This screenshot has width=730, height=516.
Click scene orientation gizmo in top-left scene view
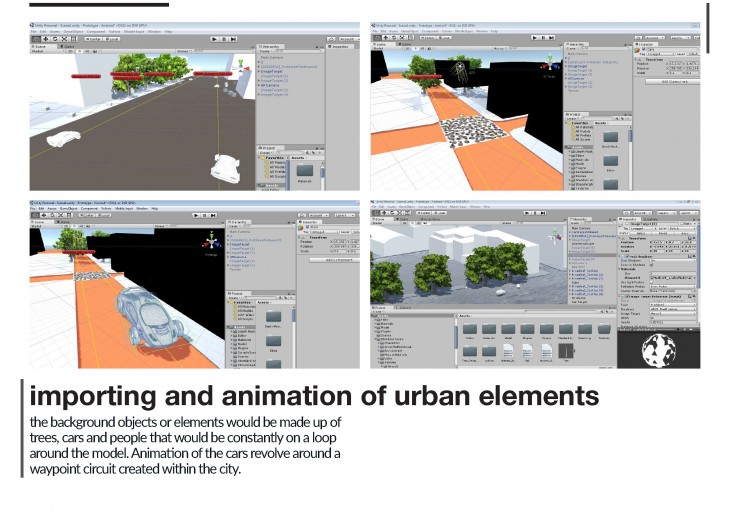pyautogui.click(x=240, y=64)
